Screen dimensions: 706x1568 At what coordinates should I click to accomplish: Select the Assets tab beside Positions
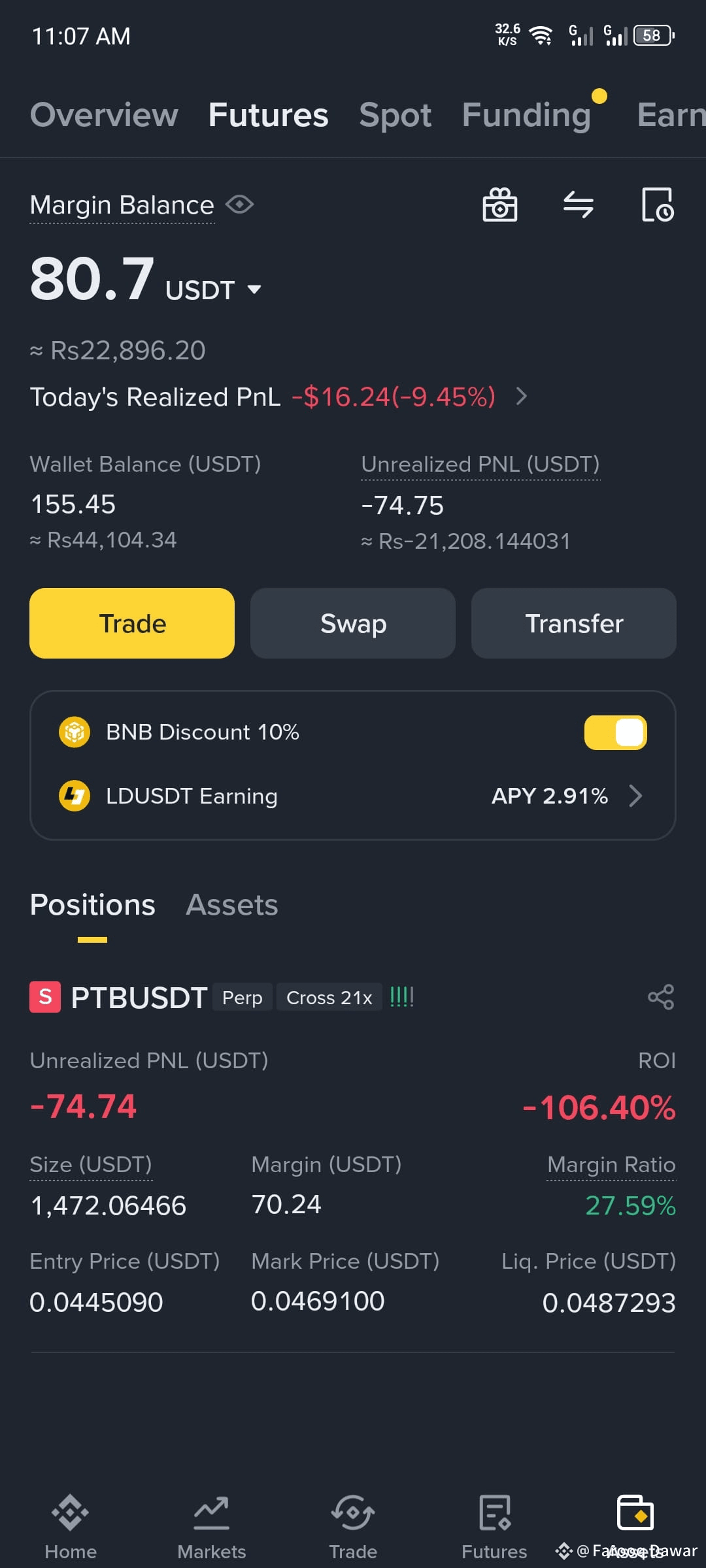[x=232, y=905]
